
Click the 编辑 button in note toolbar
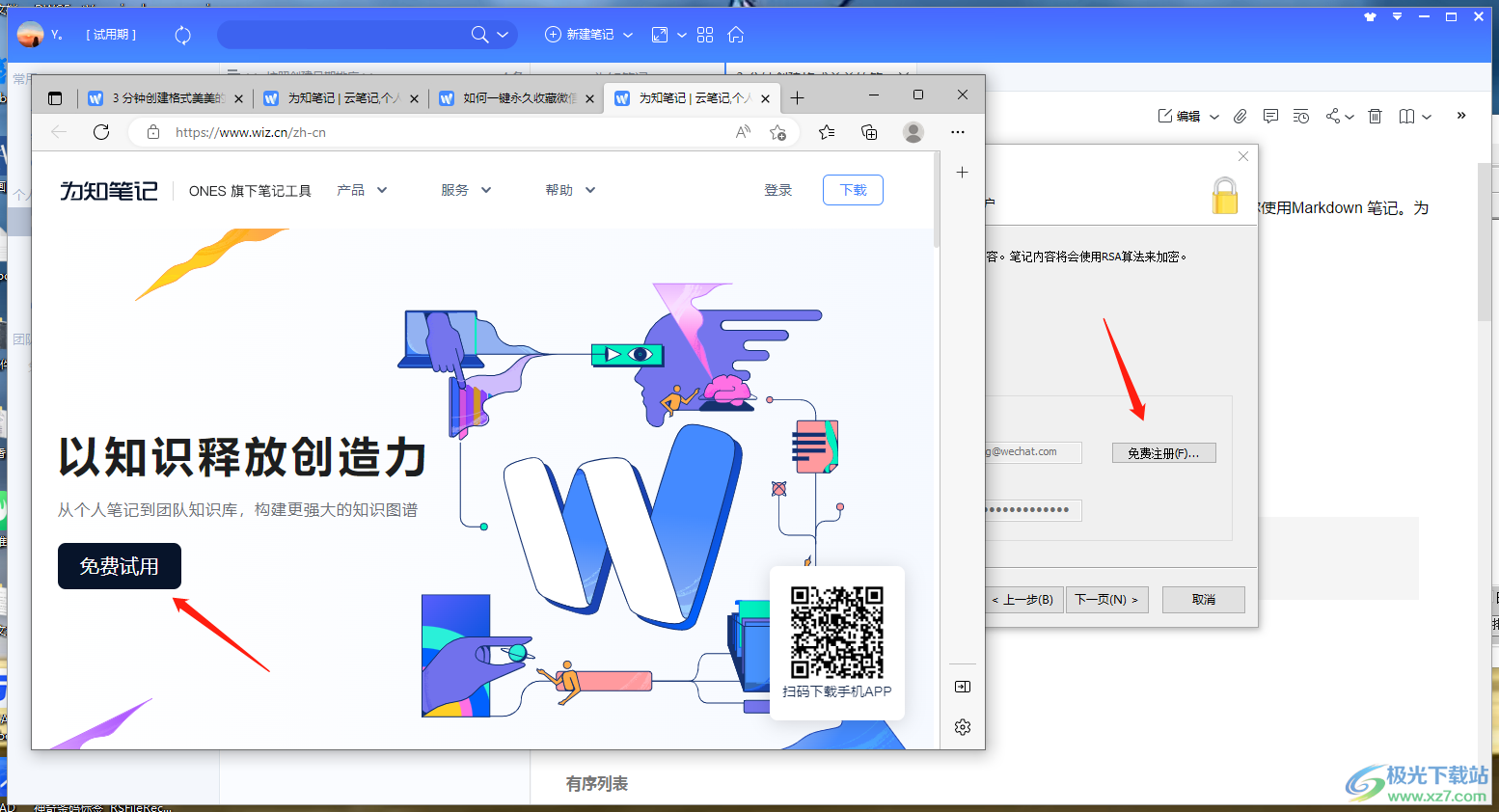pos(1179,116)
